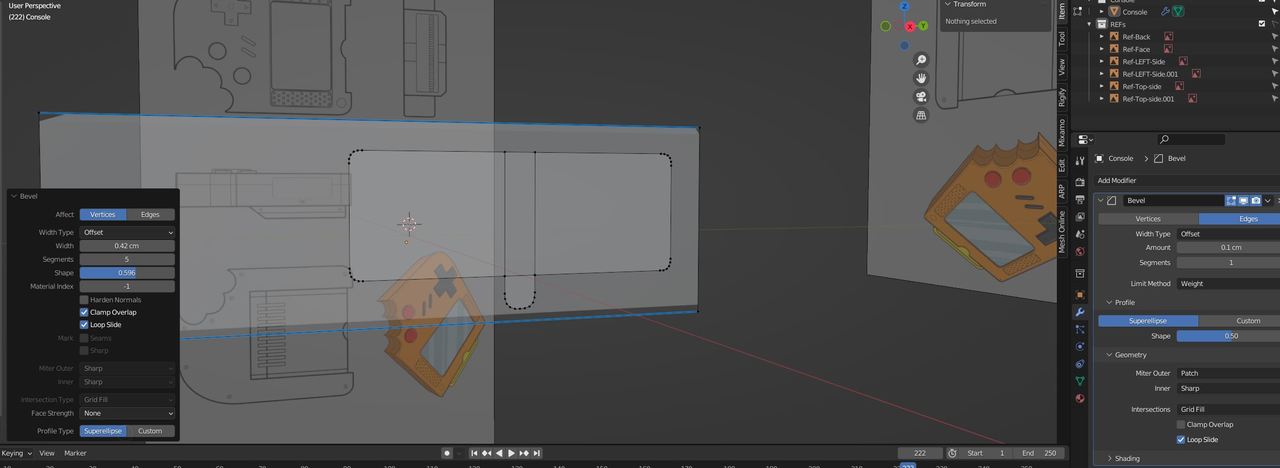Uncheck Clamp Overlap in Bevel operator panel

click(84, 312)
